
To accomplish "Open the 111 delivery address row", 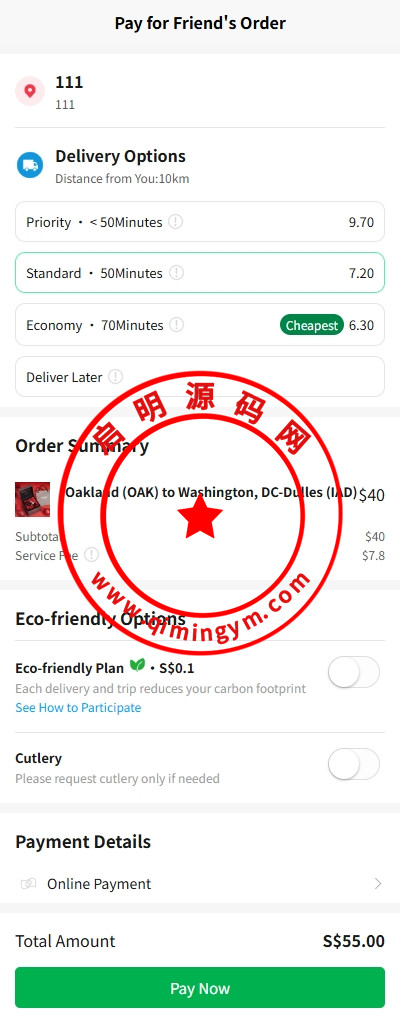I will pyautogui.click(x=200, y=91).
